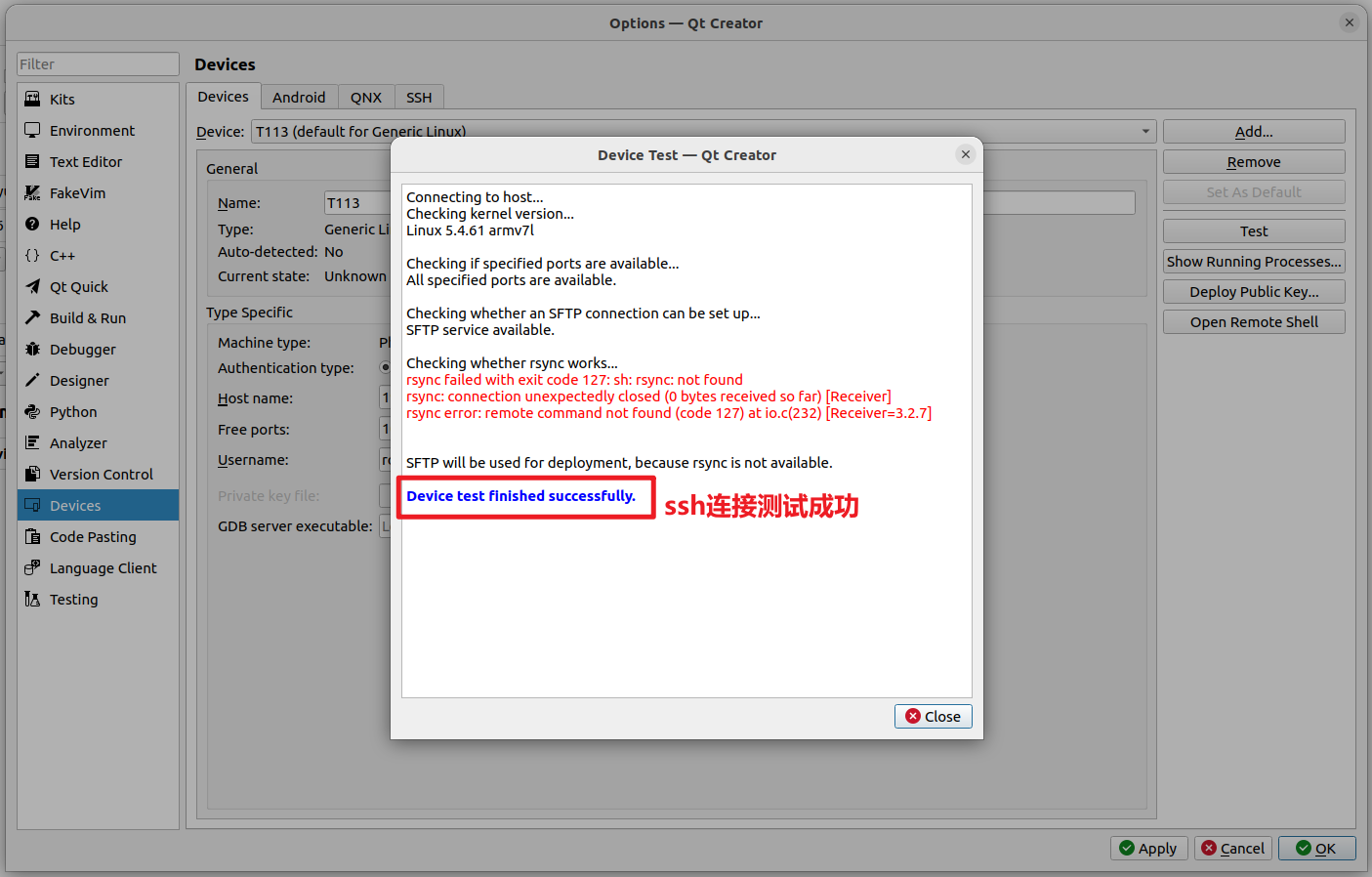Close the Device Test dialog with X

click(965, 154)
